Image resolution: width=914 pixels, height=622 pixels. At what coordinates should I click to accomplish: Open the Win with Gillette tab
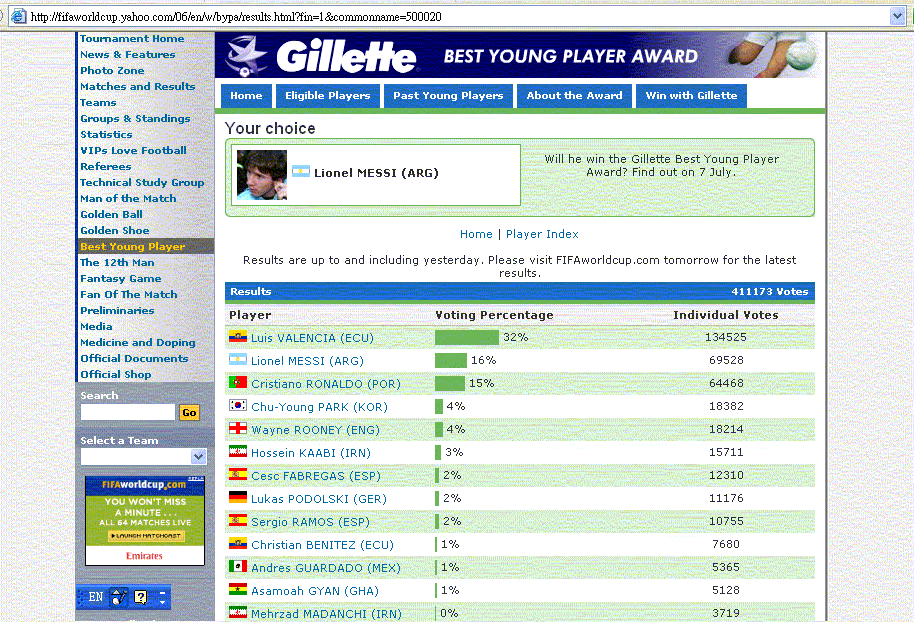click(691, 96)
